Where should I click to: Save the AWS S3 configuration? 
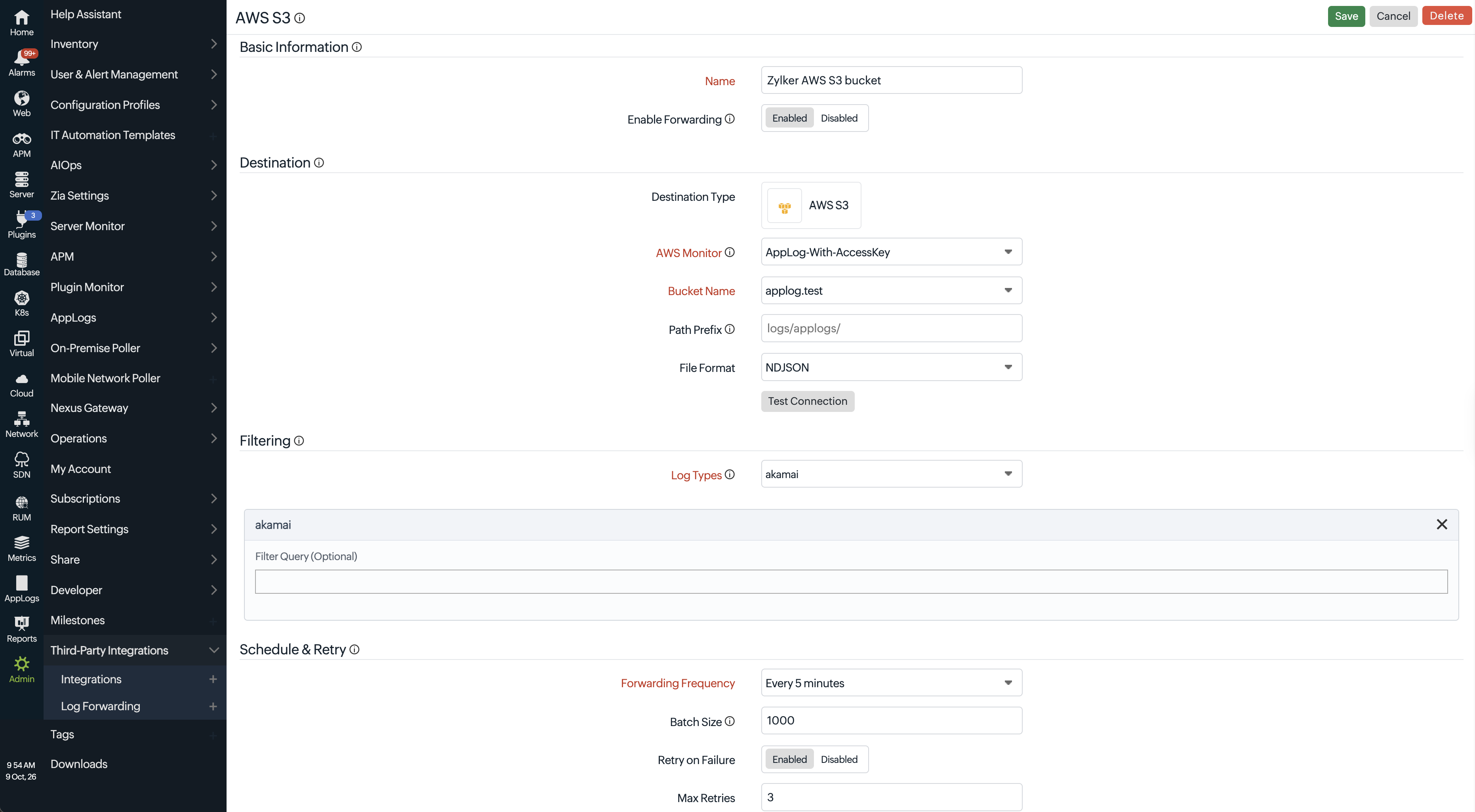(x=1346, y=16)
